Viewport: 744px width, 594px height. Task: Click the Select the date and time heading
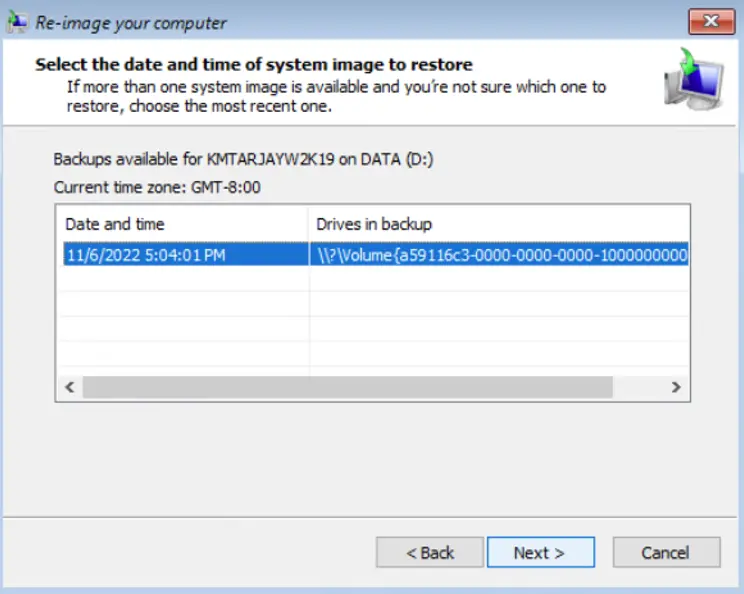pos(254,65)
